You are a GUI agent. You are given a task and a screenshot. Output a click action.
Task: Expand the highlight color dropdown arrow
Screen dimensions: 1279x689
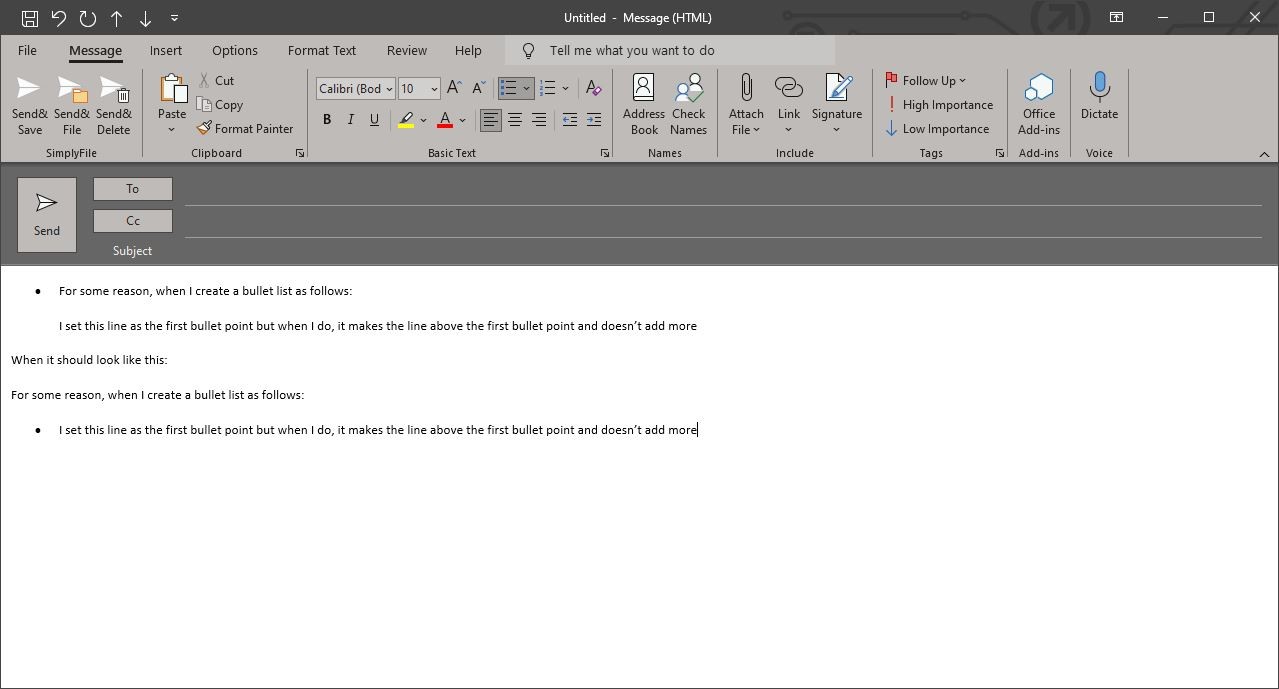[x=423, y=120]
